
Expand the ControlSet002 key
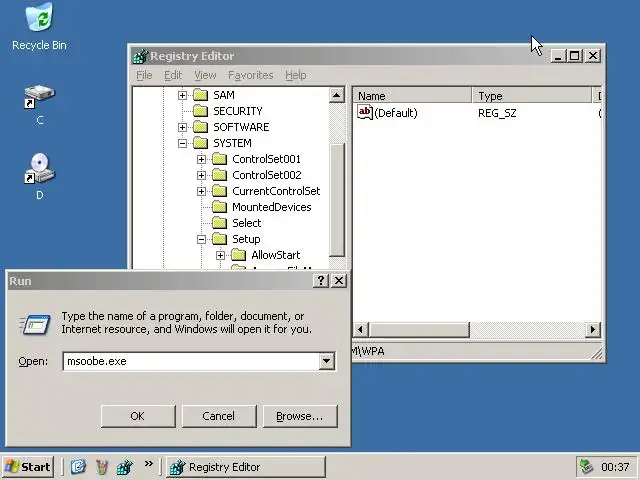point(201,175)
